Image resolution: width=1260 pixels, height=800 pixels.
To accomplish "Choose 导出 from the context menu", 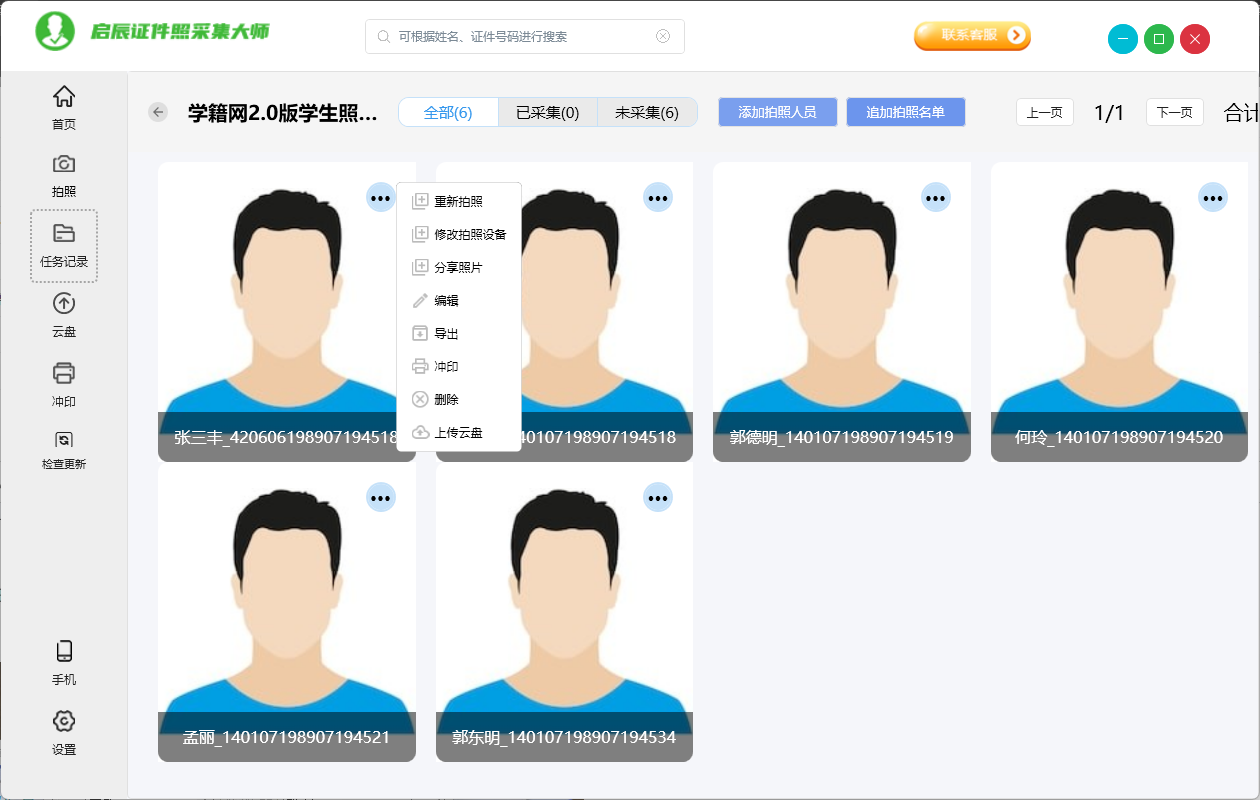I will tap(459, 333).
